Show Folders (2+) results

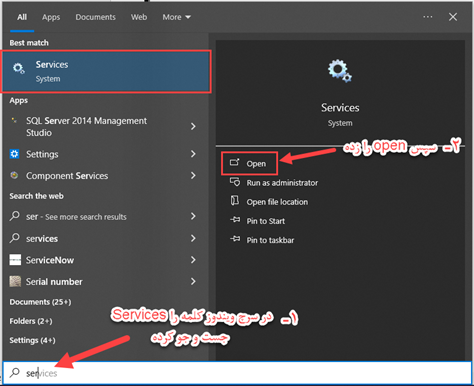31,321
